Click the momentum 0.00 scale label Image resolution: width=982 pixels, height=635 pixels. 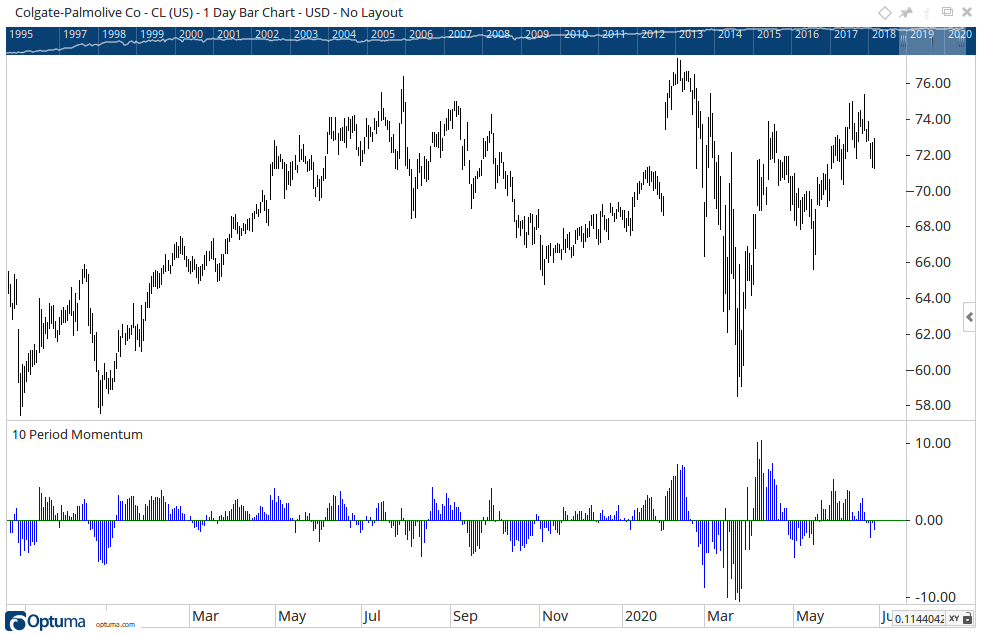pos(929,520)
